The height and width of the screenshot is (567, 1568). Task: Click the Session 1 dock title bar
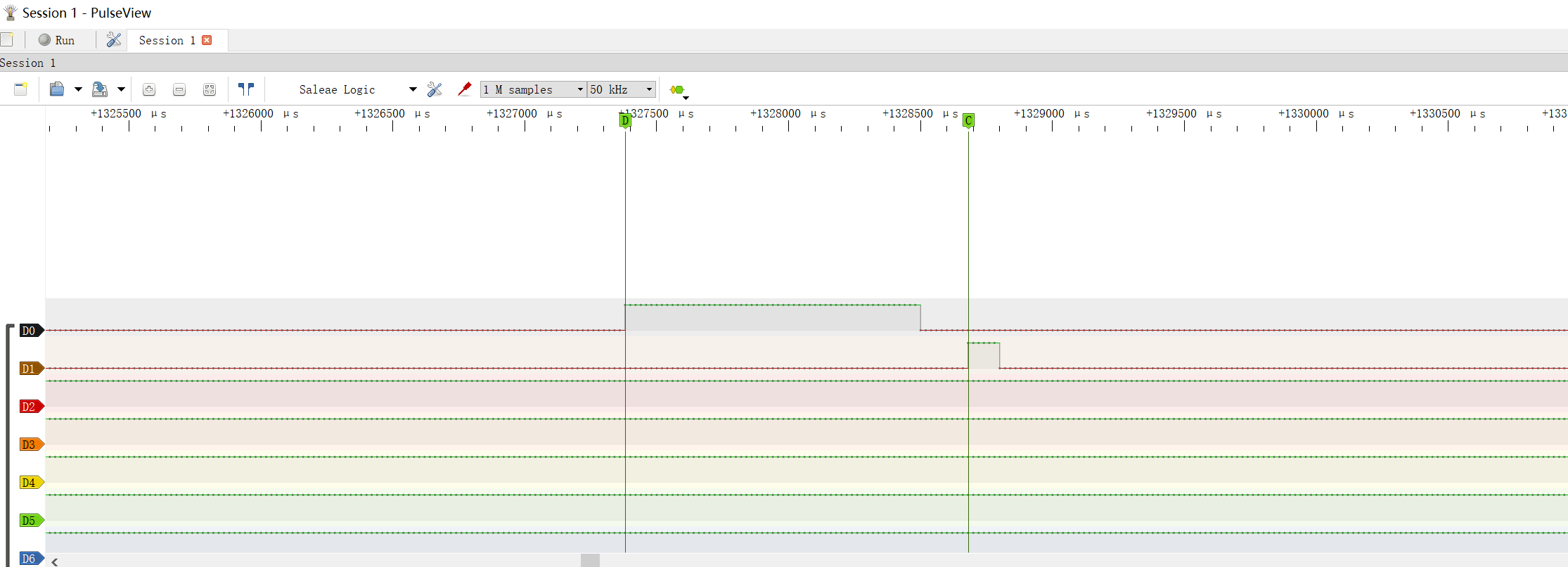[784, 63]
